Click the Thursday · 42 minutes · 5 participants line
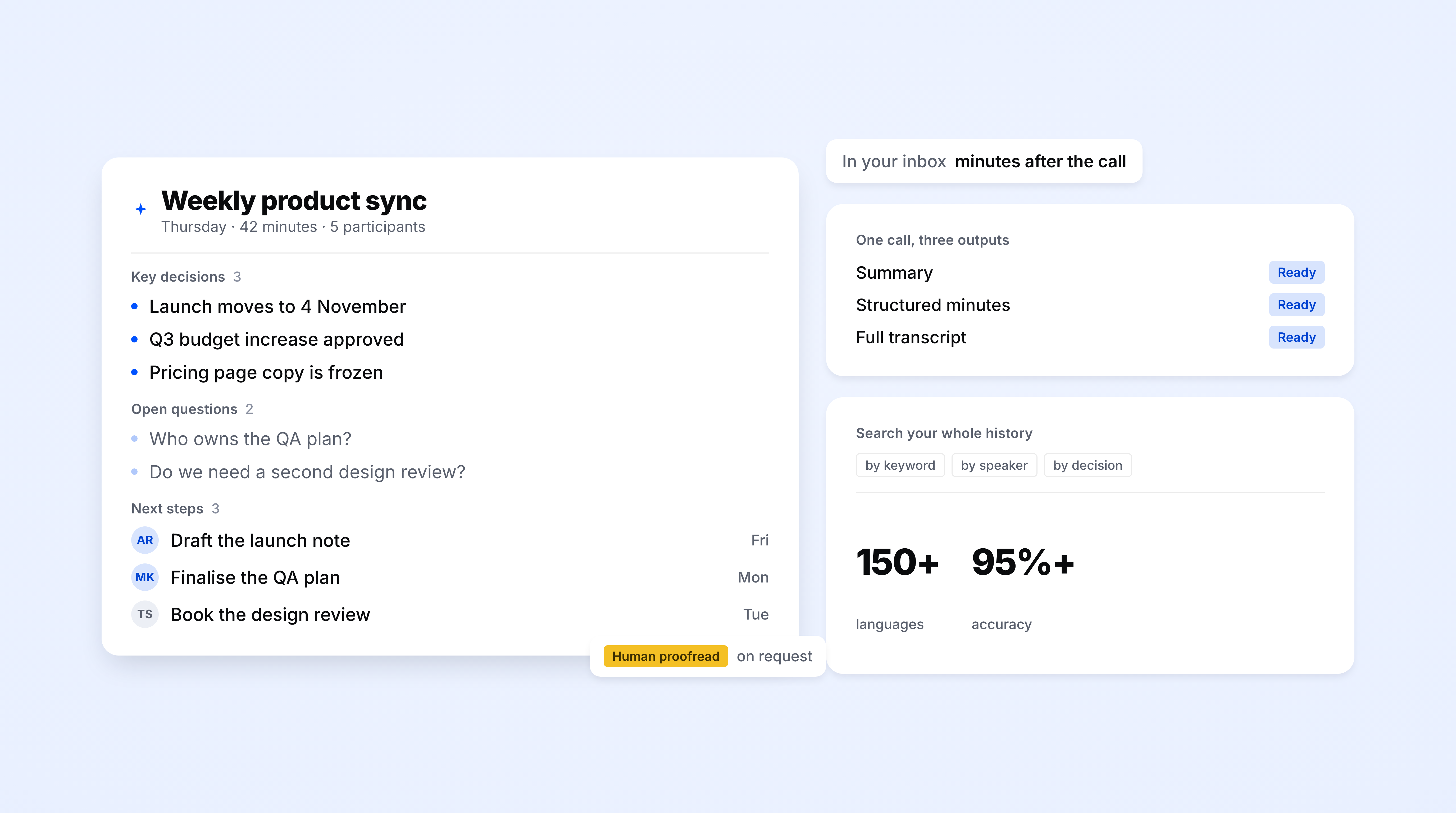Viewport: 1456px width, 813px height. pos(293,227)
